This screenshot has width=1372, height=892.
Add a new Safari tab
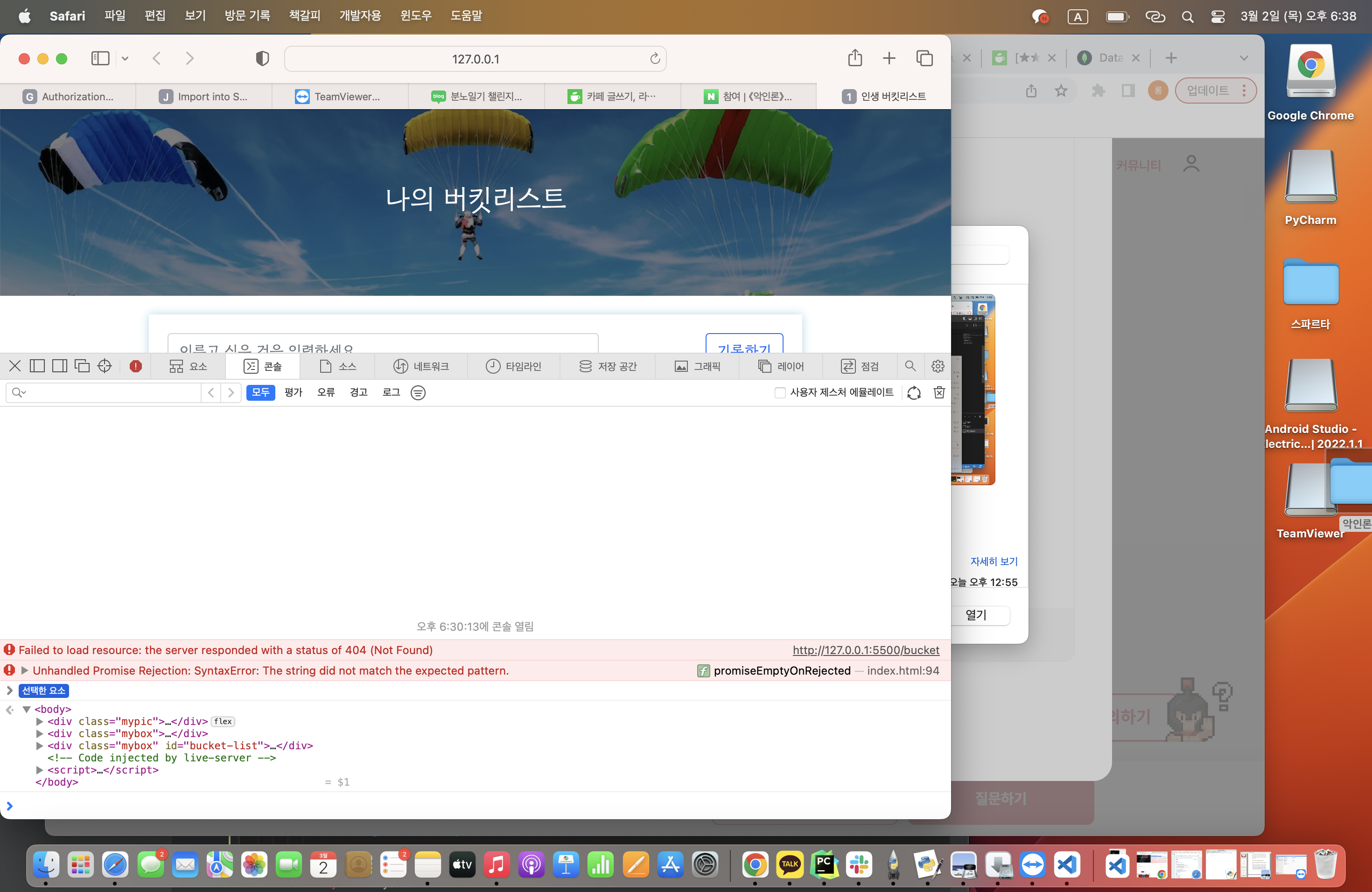[889, 58]
